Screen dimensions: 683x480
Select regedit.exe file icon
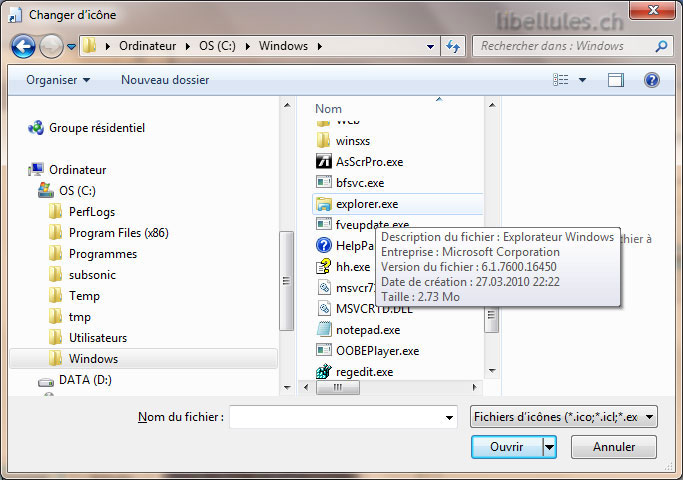click(324, 371)
